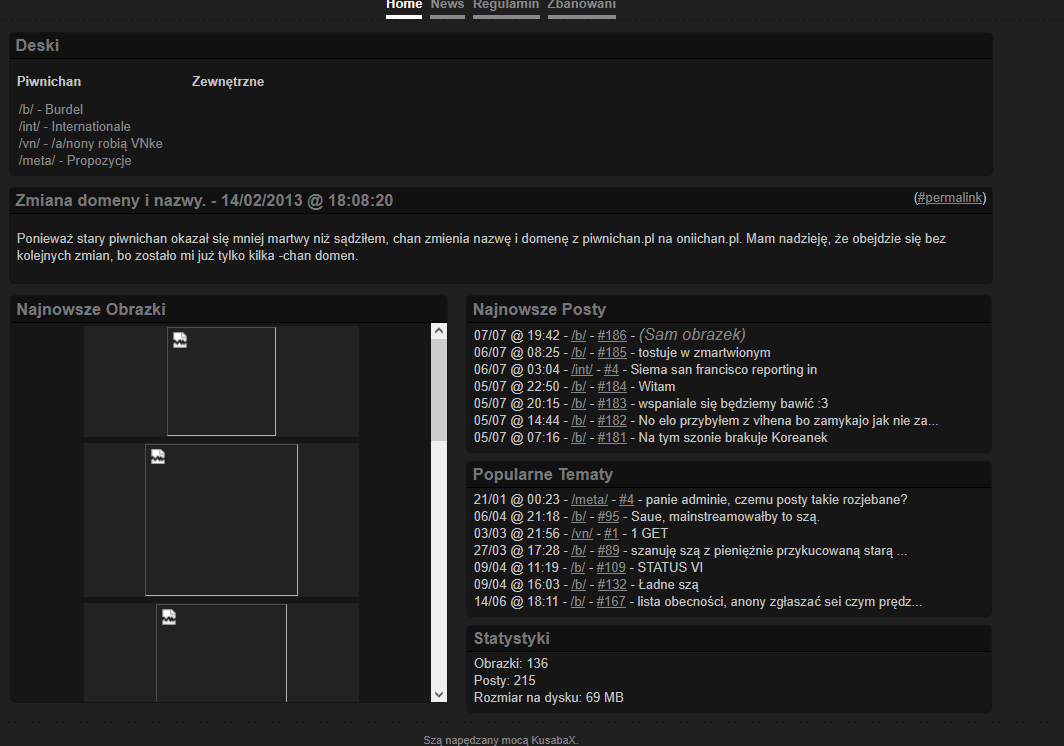
Task: Visit the /int/ - Internationale board
Action: click(x=74, y=127)
